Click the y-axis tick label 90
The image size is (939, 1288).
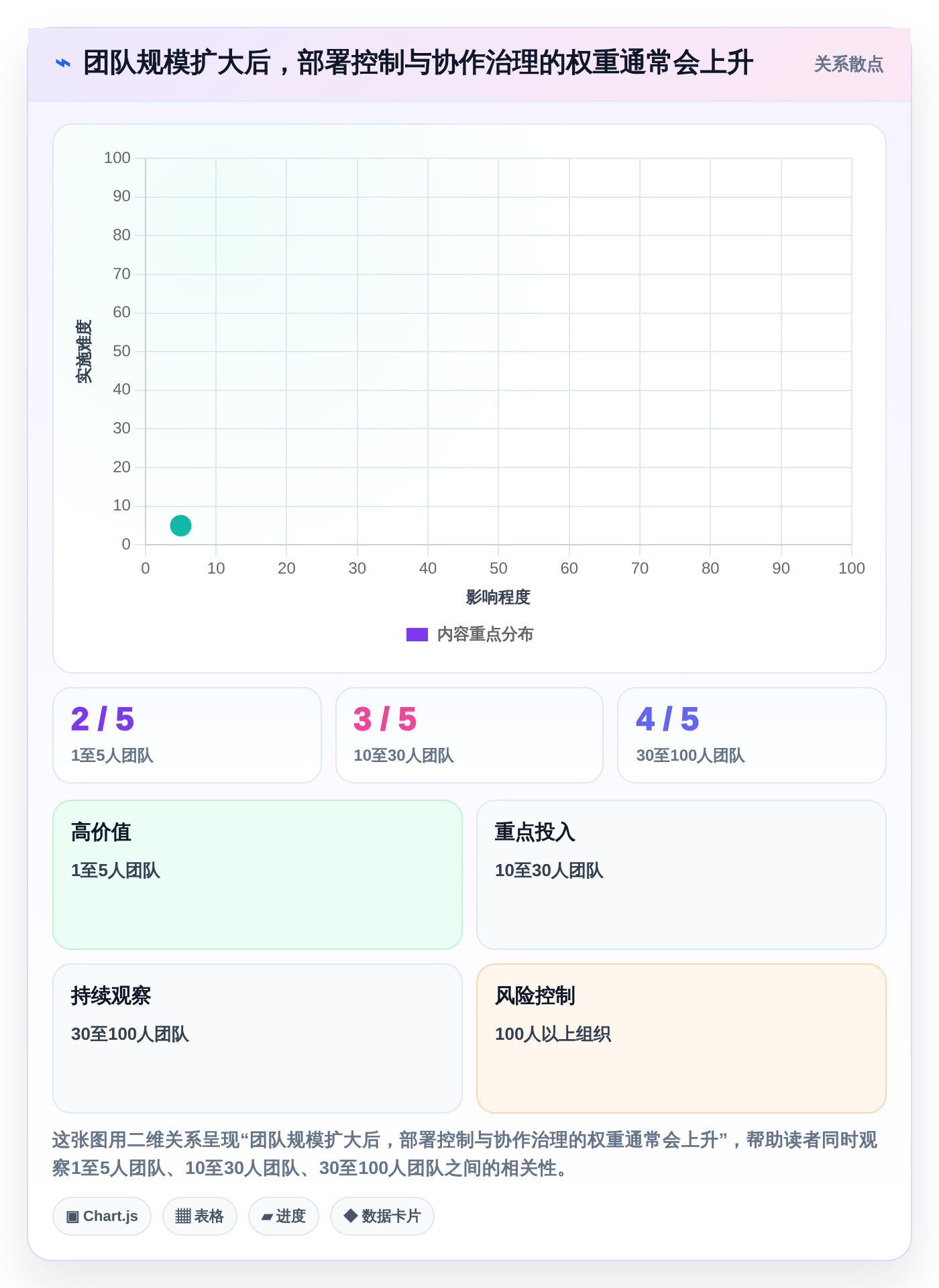pos(121,197)
